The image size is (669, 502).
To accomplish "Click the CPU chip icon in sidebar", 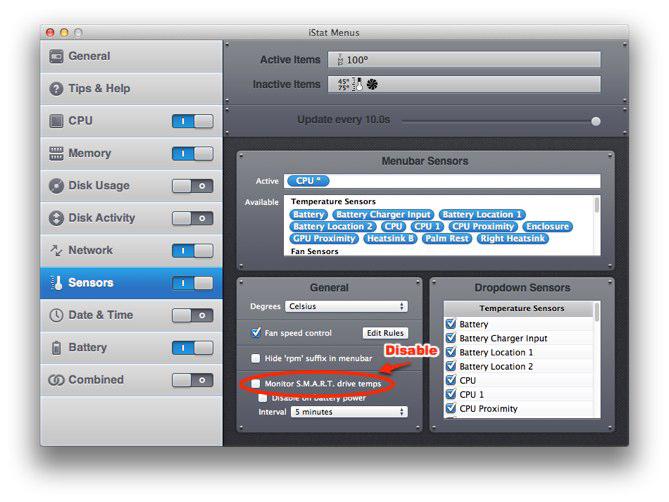I will (x=56, y=121).
